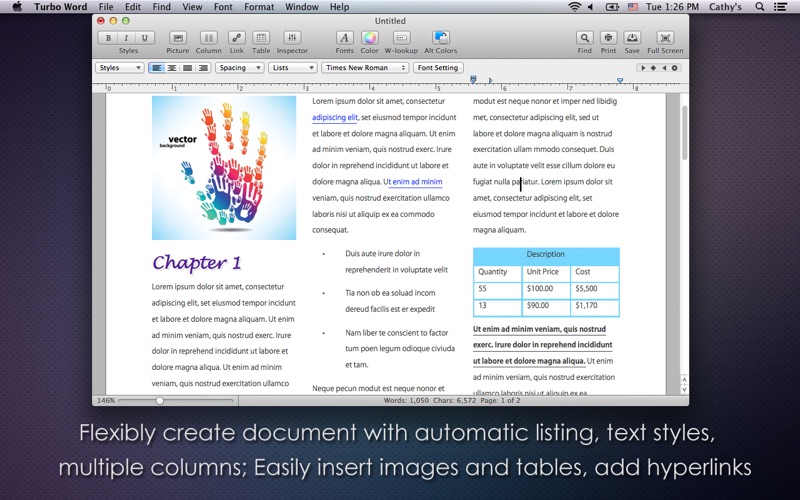
Task: Click the diamond tab stop icon
Action: 653,68
